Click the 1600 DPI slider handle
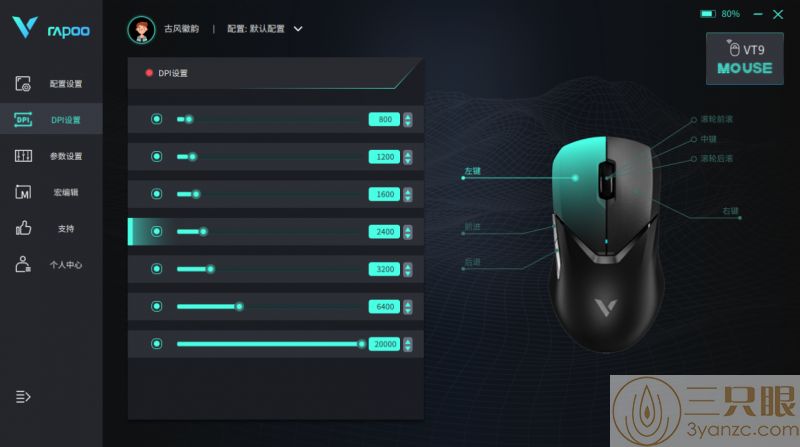Image resolution: width=800 pixels, height=447 pixels. [196, 194]
